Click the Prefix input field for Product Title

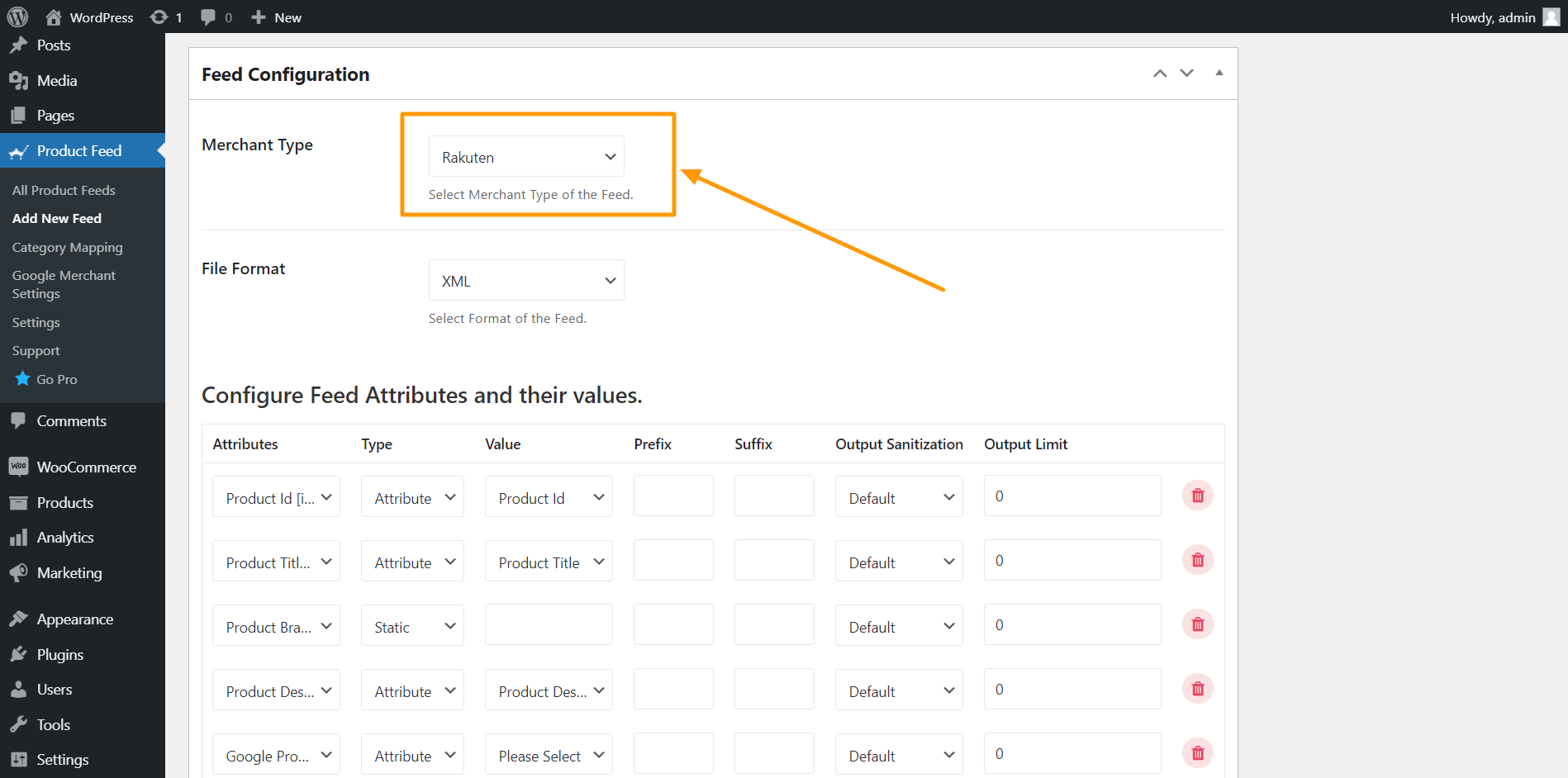672,559
